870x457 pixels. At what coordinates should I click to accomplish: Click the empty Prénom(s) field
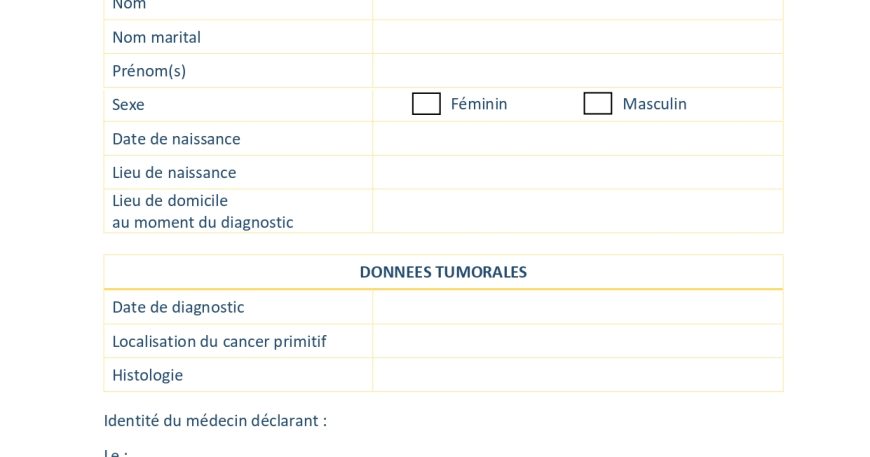[577, 71]
